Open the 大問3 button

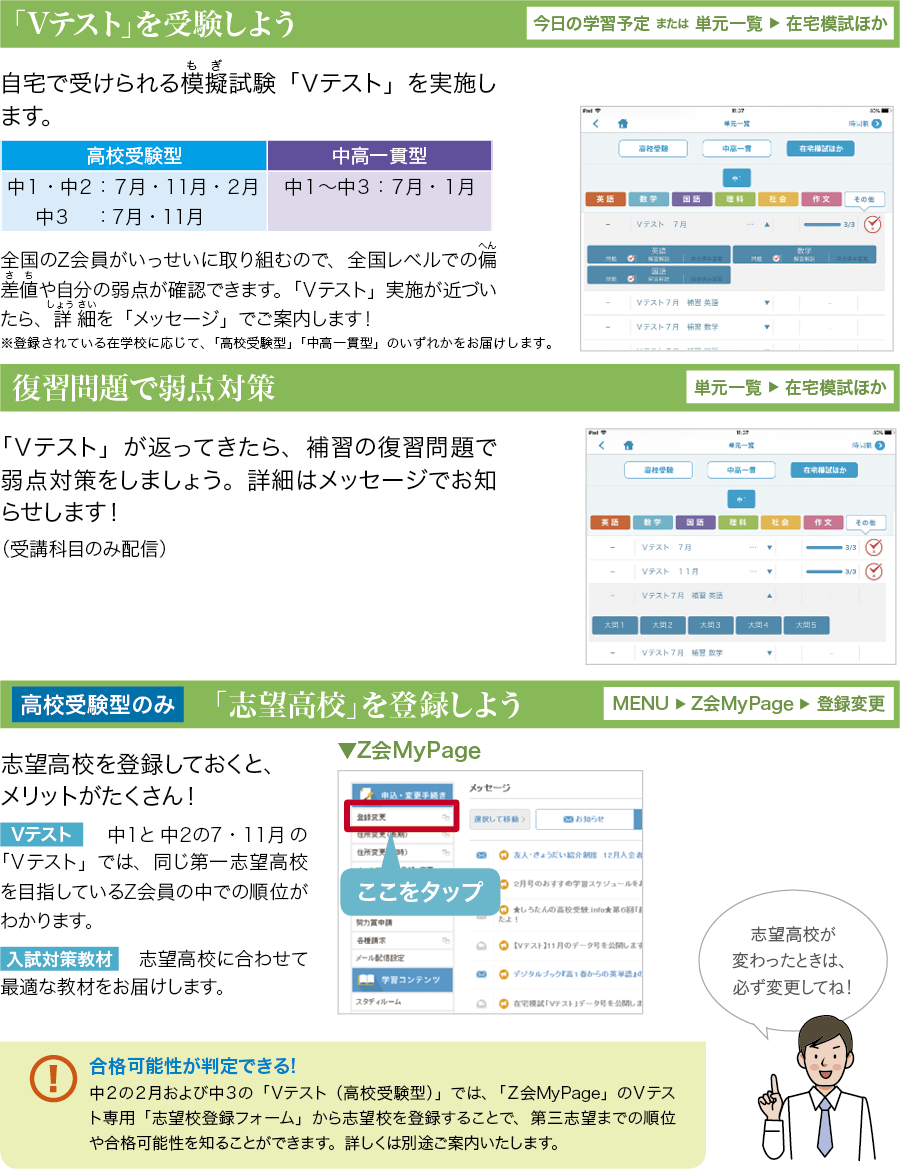point(710,625)
